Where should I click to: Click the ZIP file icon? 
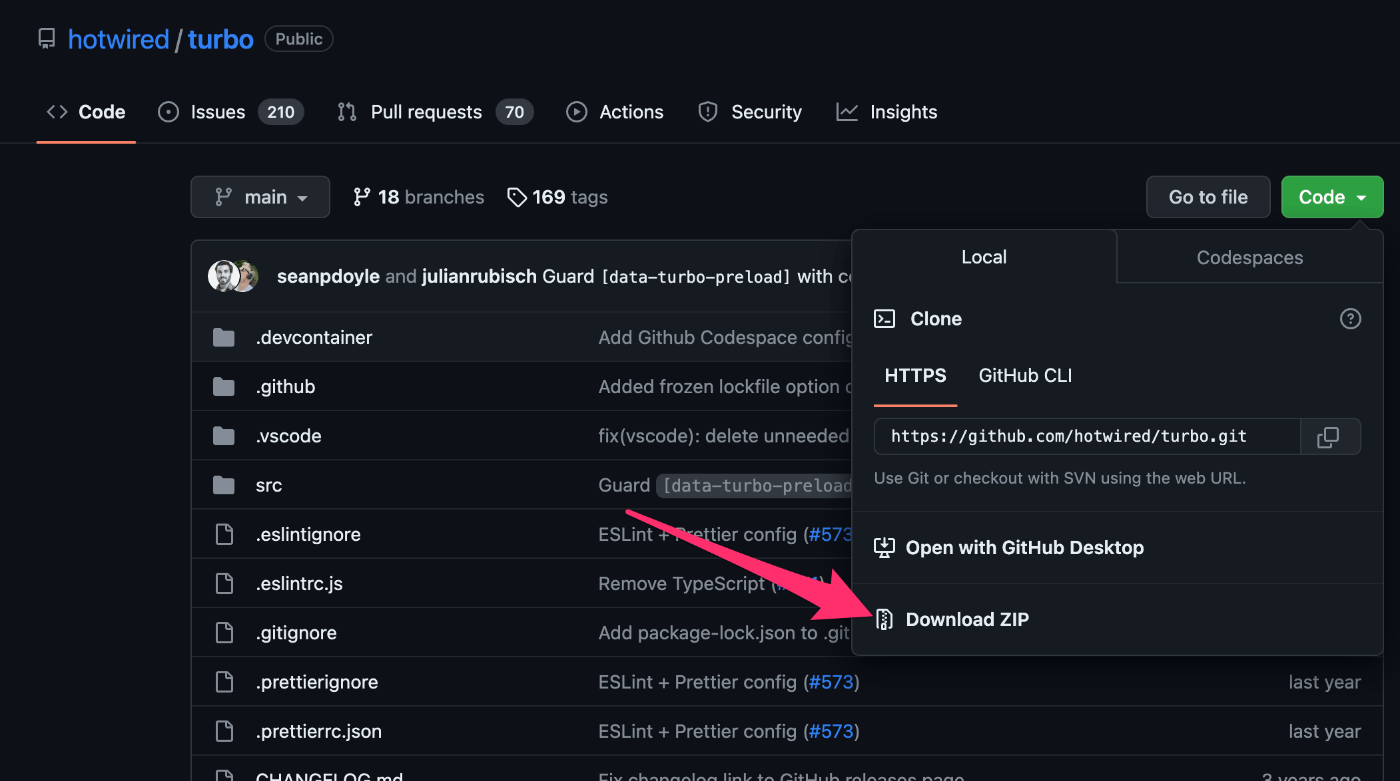(x=884, y=620)
